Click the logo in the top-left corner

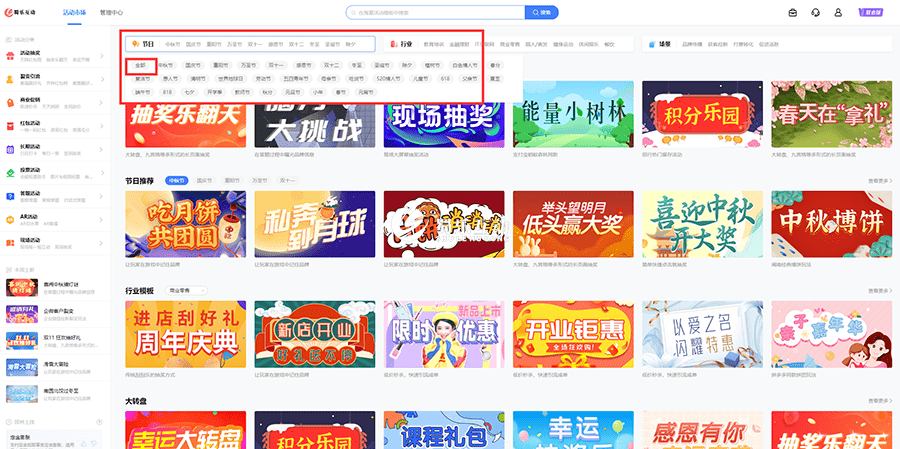point(20,12)
